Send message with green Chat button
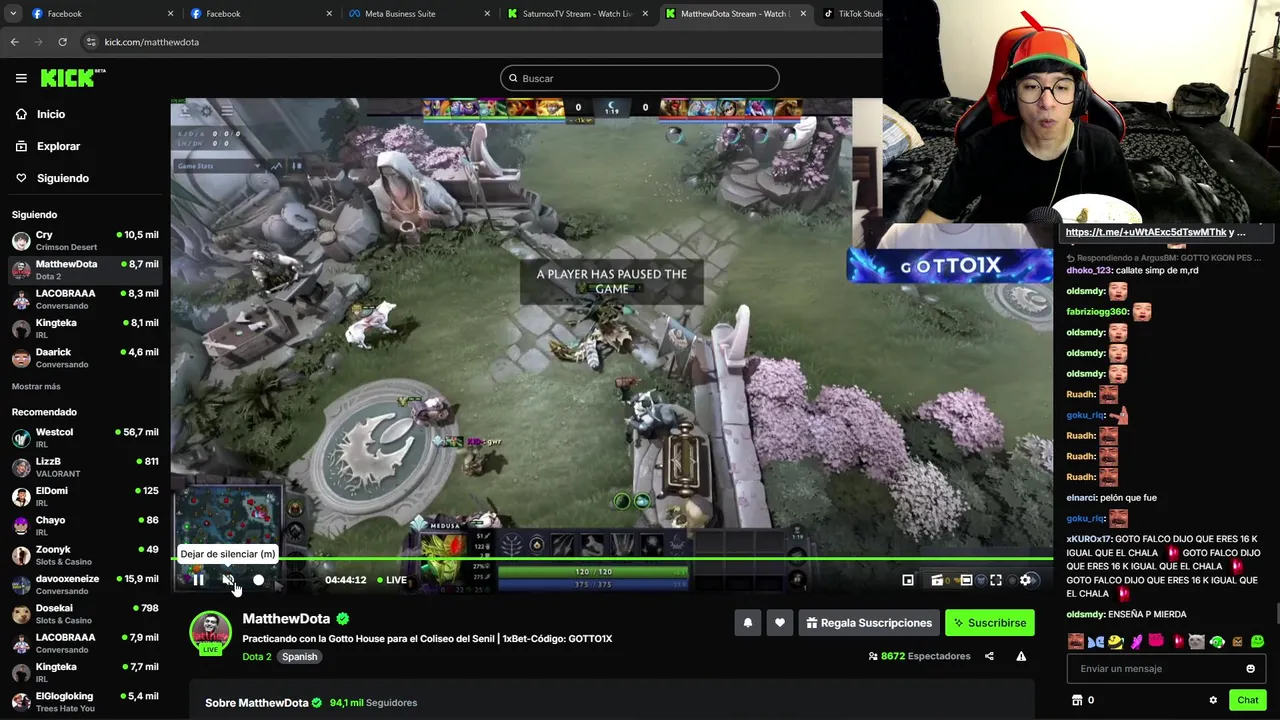This screenshot has width=1280, height=720. coord(1247,700)
